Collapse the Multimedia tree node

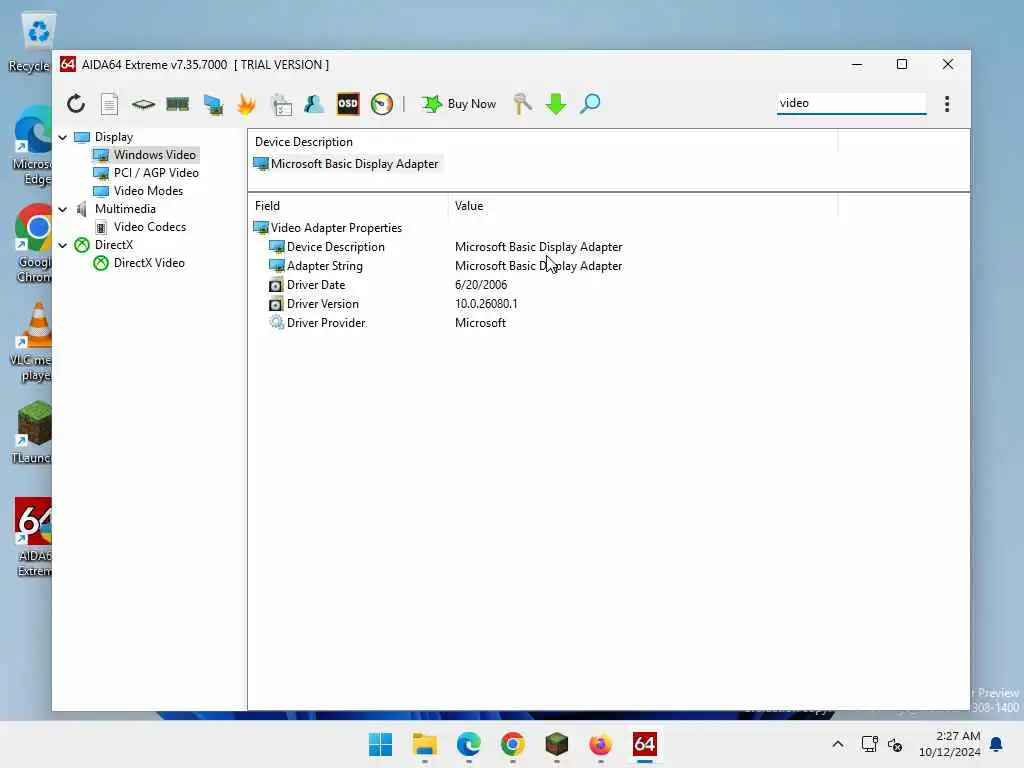[63, 209]
